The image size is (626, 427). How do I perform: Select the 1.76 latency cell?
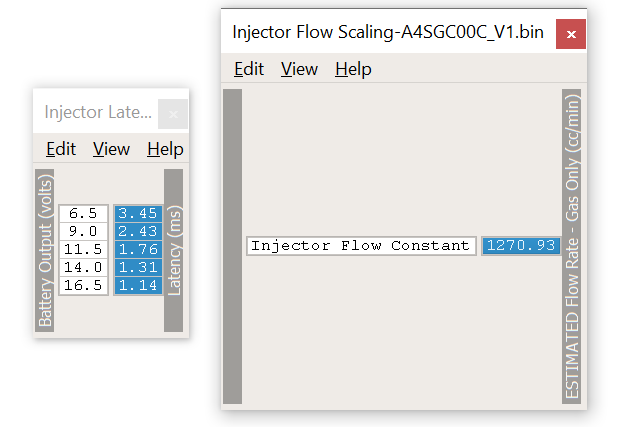coord(138,250)
